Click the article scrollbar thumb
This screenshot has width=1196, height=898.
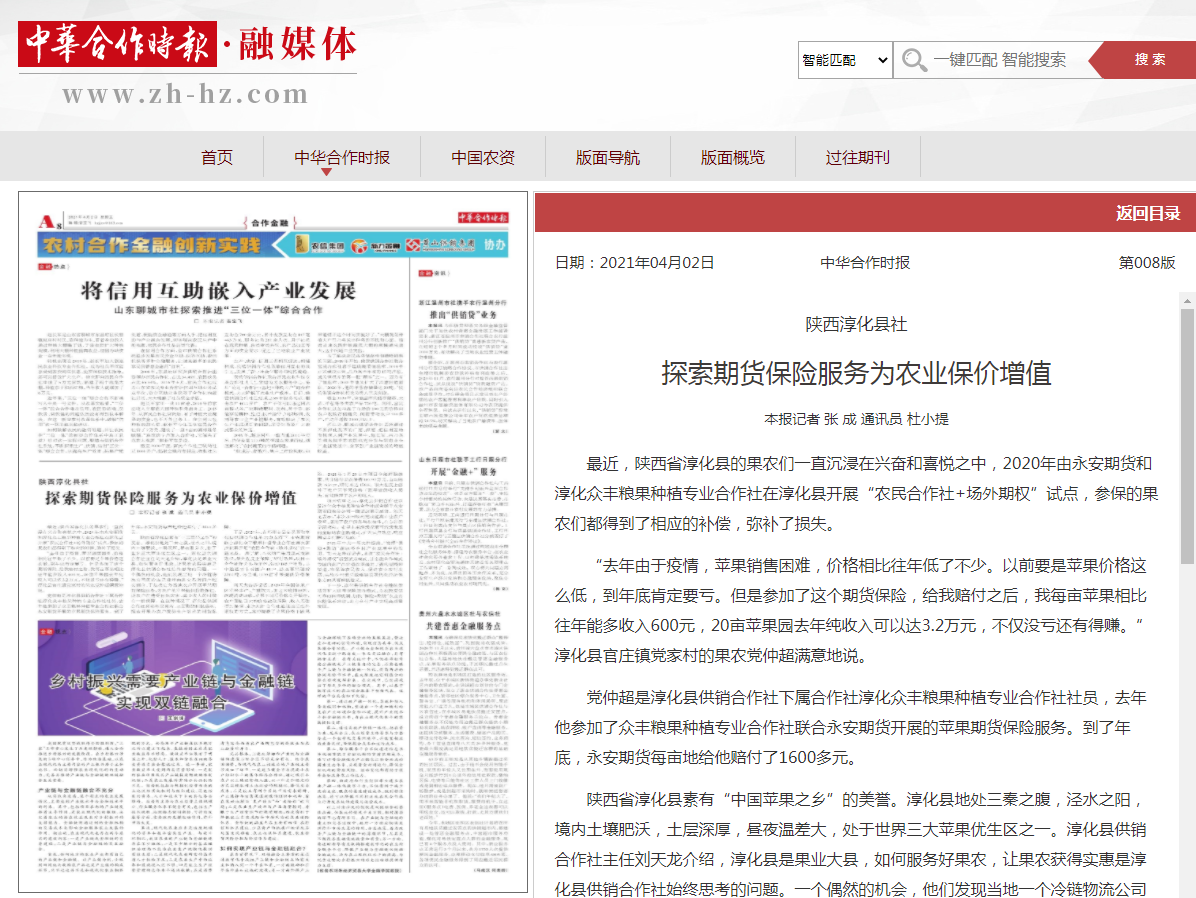click(1187, 436)
